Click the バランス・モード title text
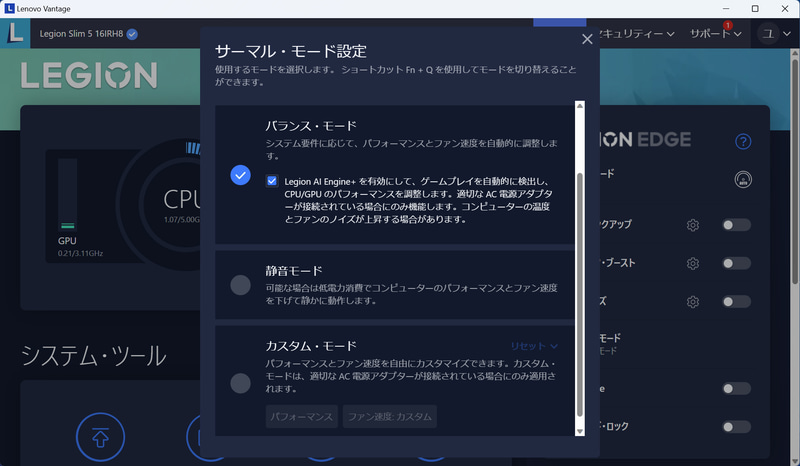Image resolution: width=800 pixels, height=466 pixels. (x=311, y=126)
